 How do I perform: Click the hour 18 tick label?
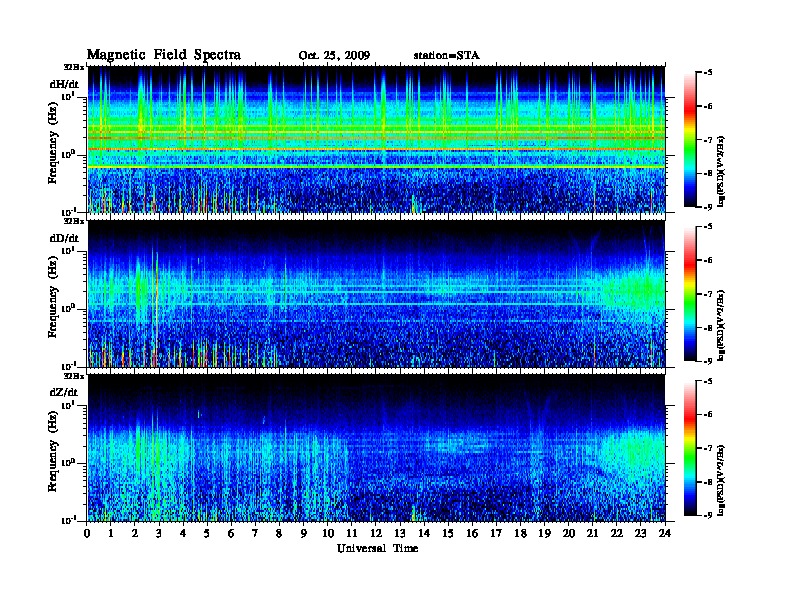pos(520,534)
